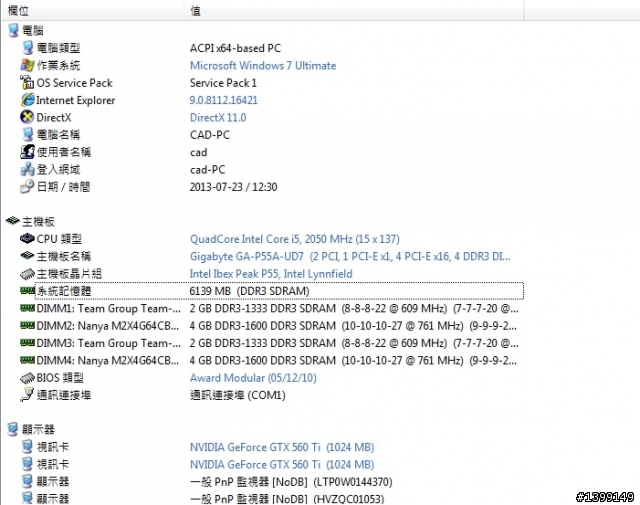Click the DIMM3 memory module icon

(27, 343)
